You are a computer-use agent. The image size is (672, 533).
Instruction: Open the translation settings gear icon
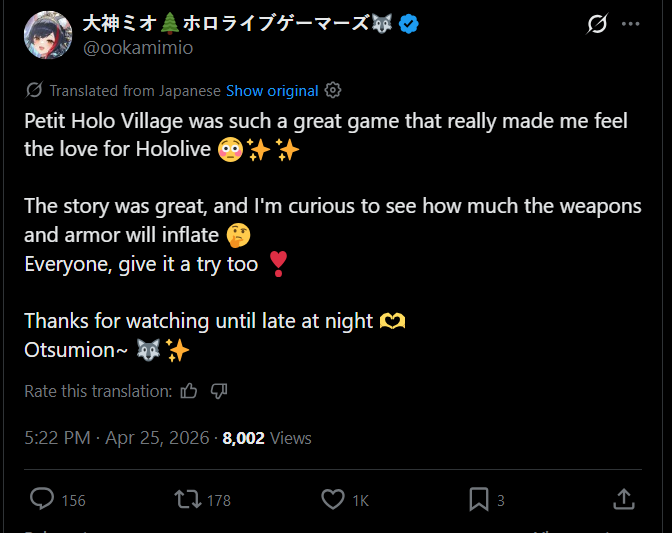333,90
